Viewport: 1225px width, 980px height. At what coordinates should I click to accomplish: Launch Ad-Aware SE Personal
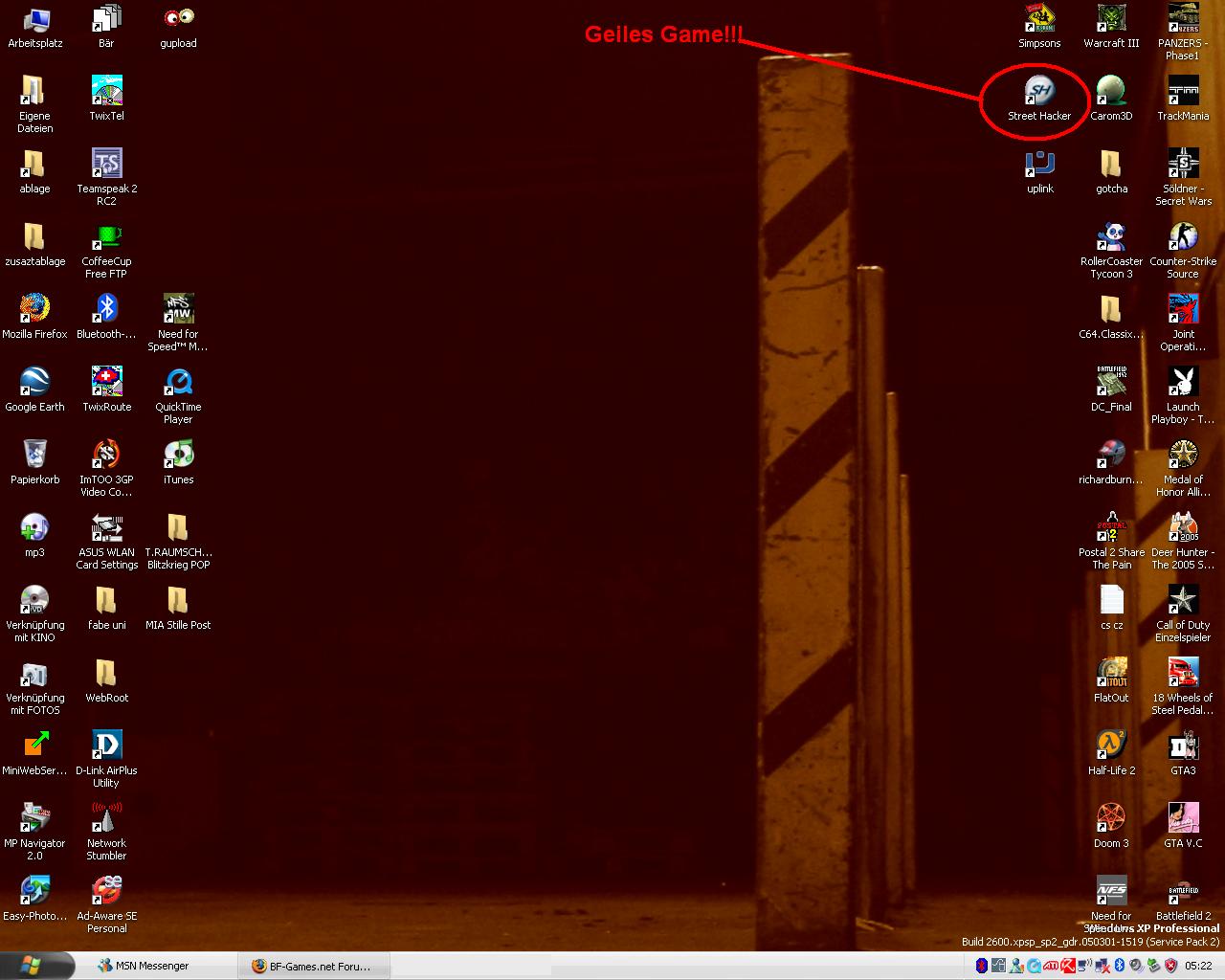[106, 904]
